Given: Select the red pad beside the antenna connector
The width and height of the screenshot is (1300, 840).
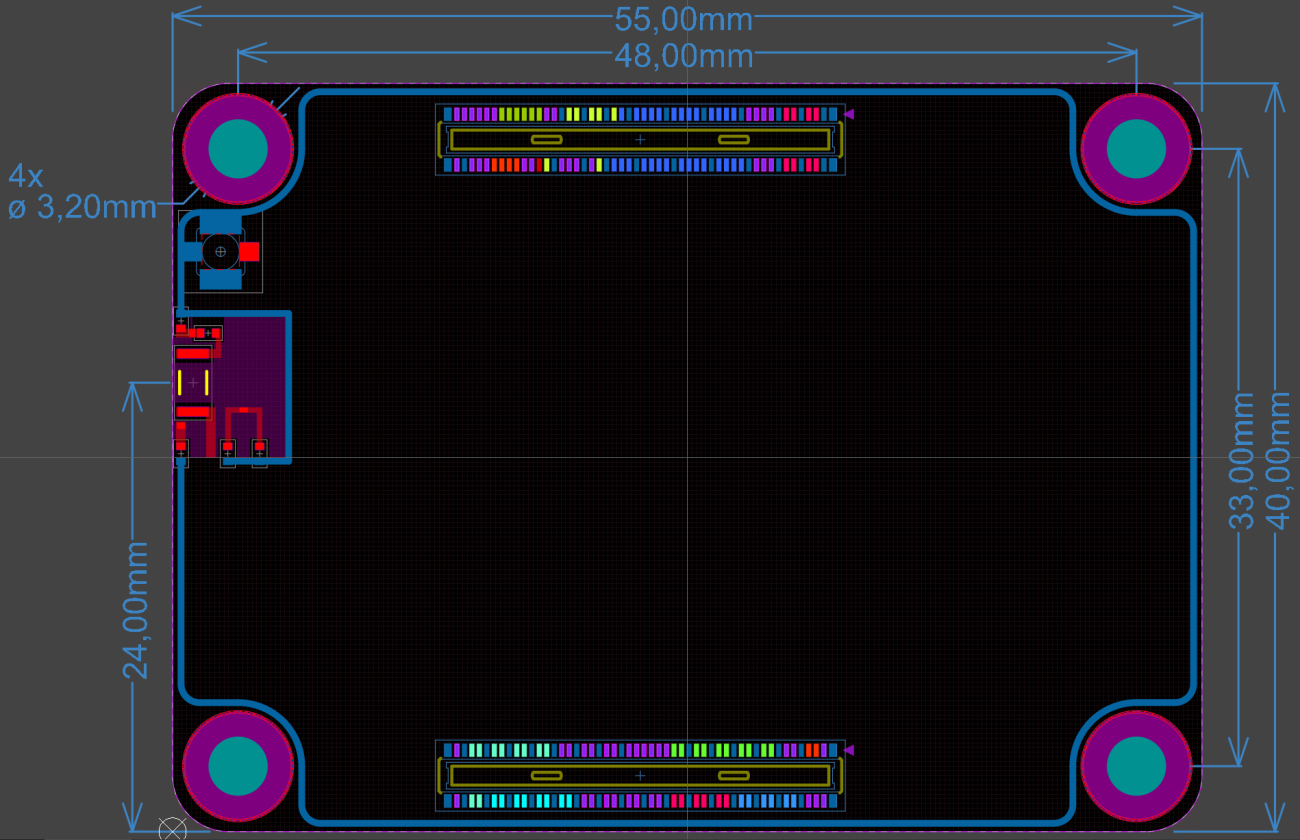Looking at the screenshot, I should coord(251,250).
